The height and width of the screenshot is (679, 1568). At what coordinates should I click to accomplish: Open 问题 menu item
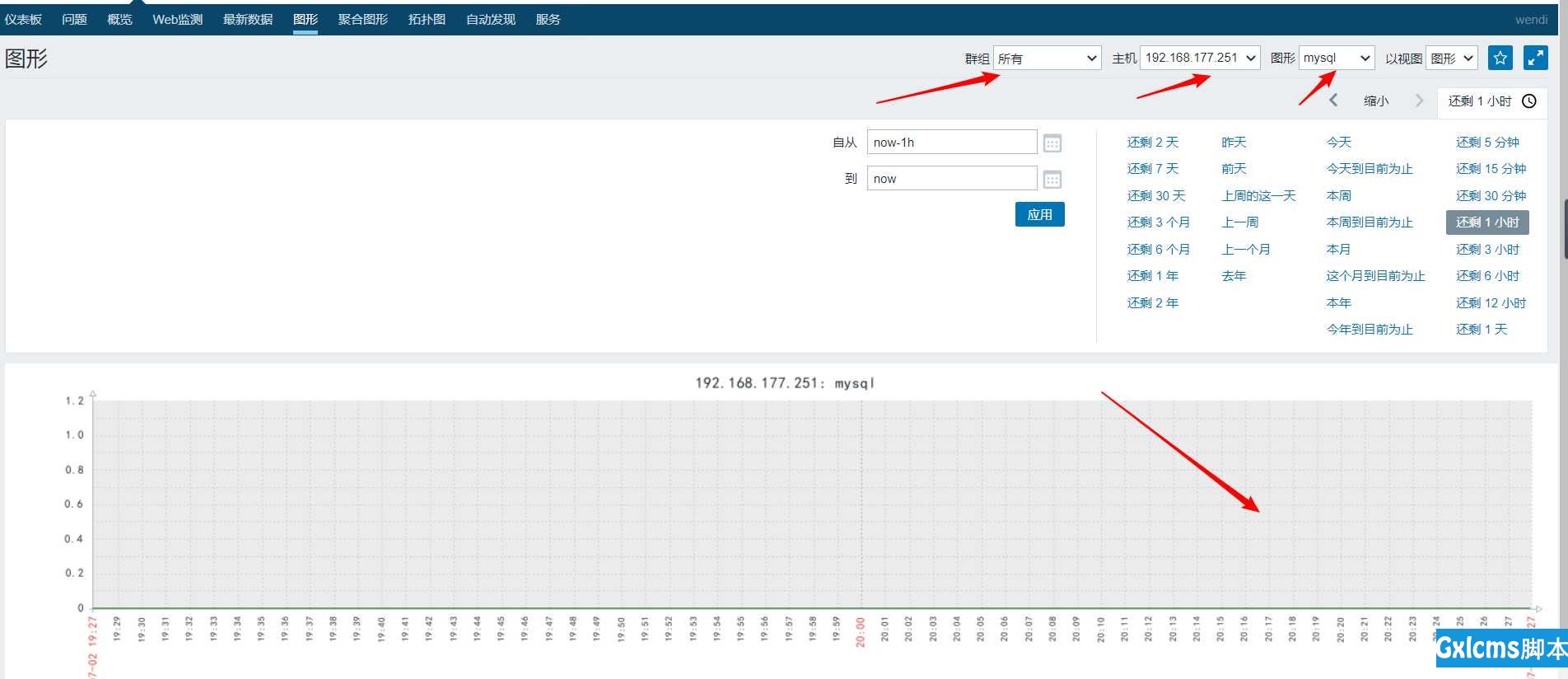click(x=74, y=19)
